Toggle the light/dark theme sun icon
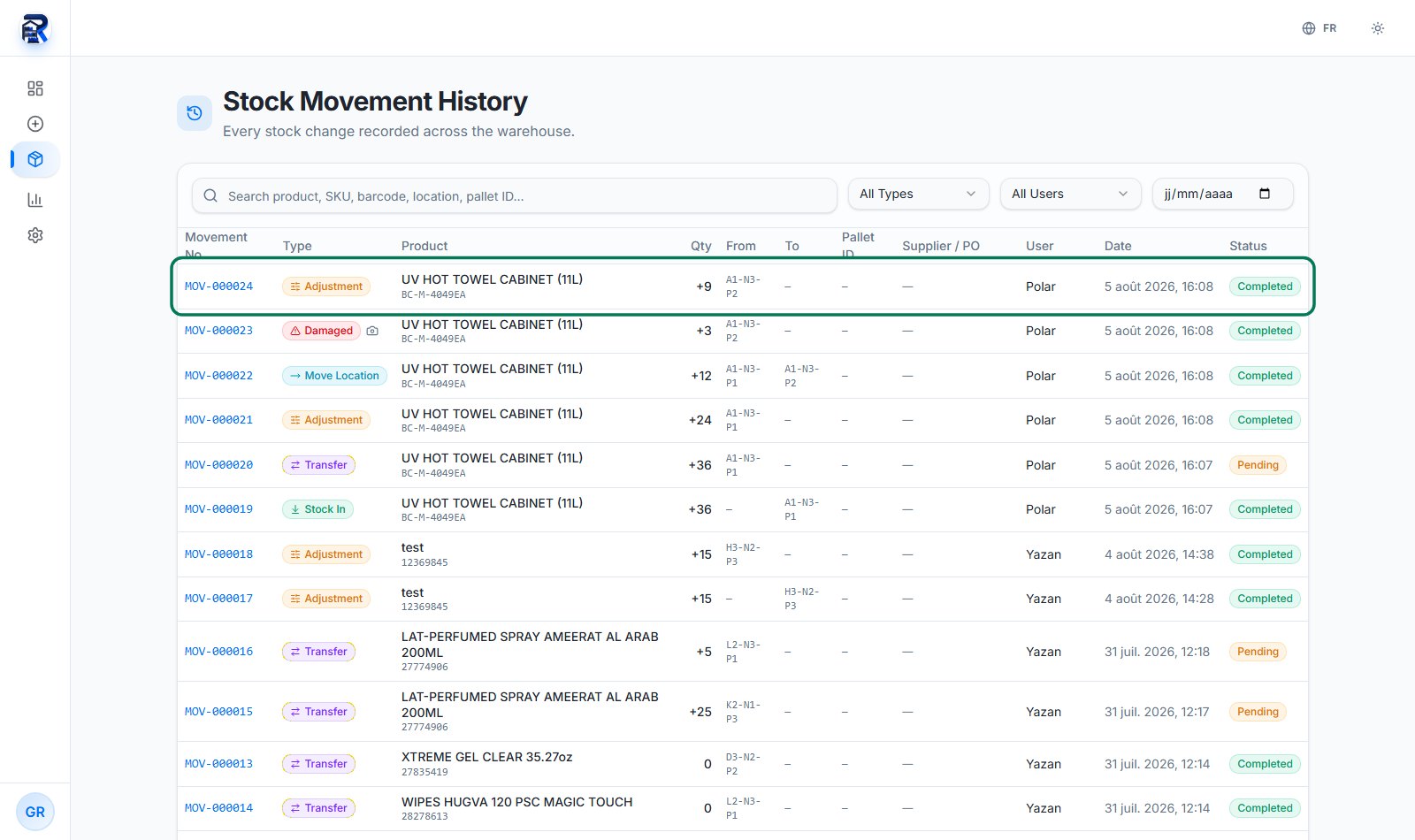The width and height of the screenshot is (1415, 840). pyautogui.click(x=1378, y=28)
